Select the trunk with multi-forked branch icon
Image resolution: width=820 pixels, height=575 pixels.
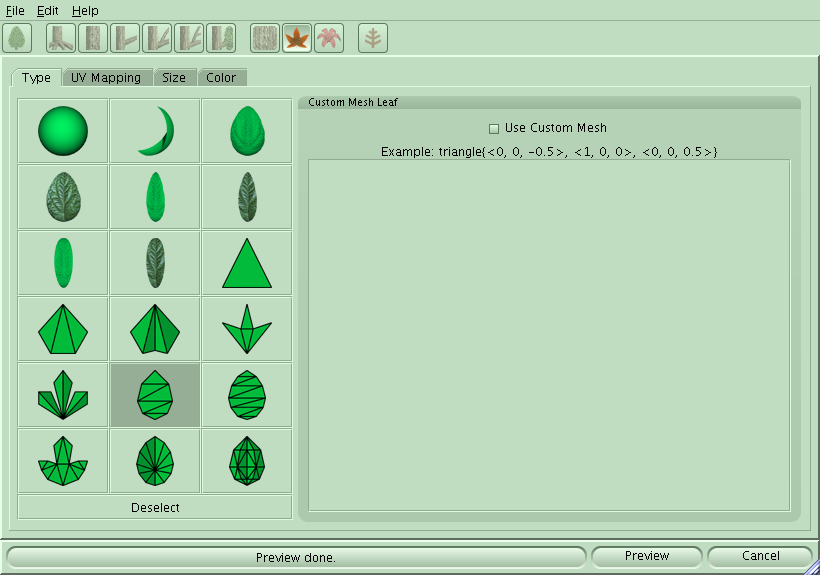point(189,38)
